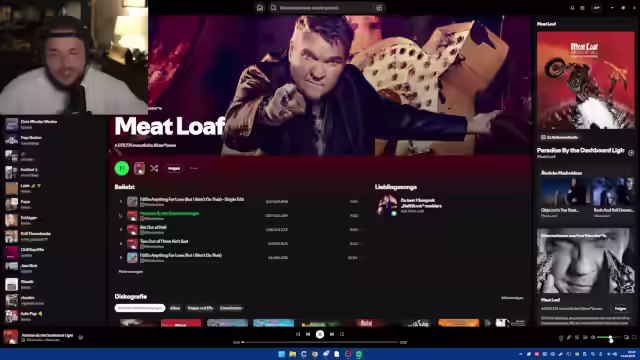Save current song with add icon by title
640x360 pixels.
pyautogui.click(x=80, y=337)
